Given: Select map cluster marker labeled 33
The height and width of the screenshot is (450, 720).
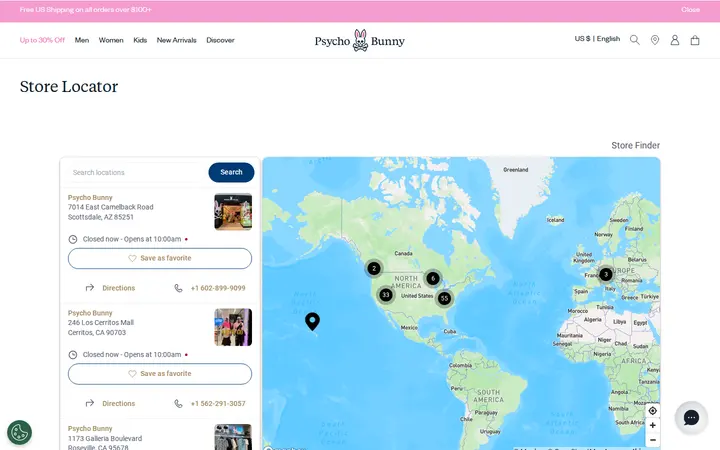Looking at the screenshot, I should click(x=386, y=295).
